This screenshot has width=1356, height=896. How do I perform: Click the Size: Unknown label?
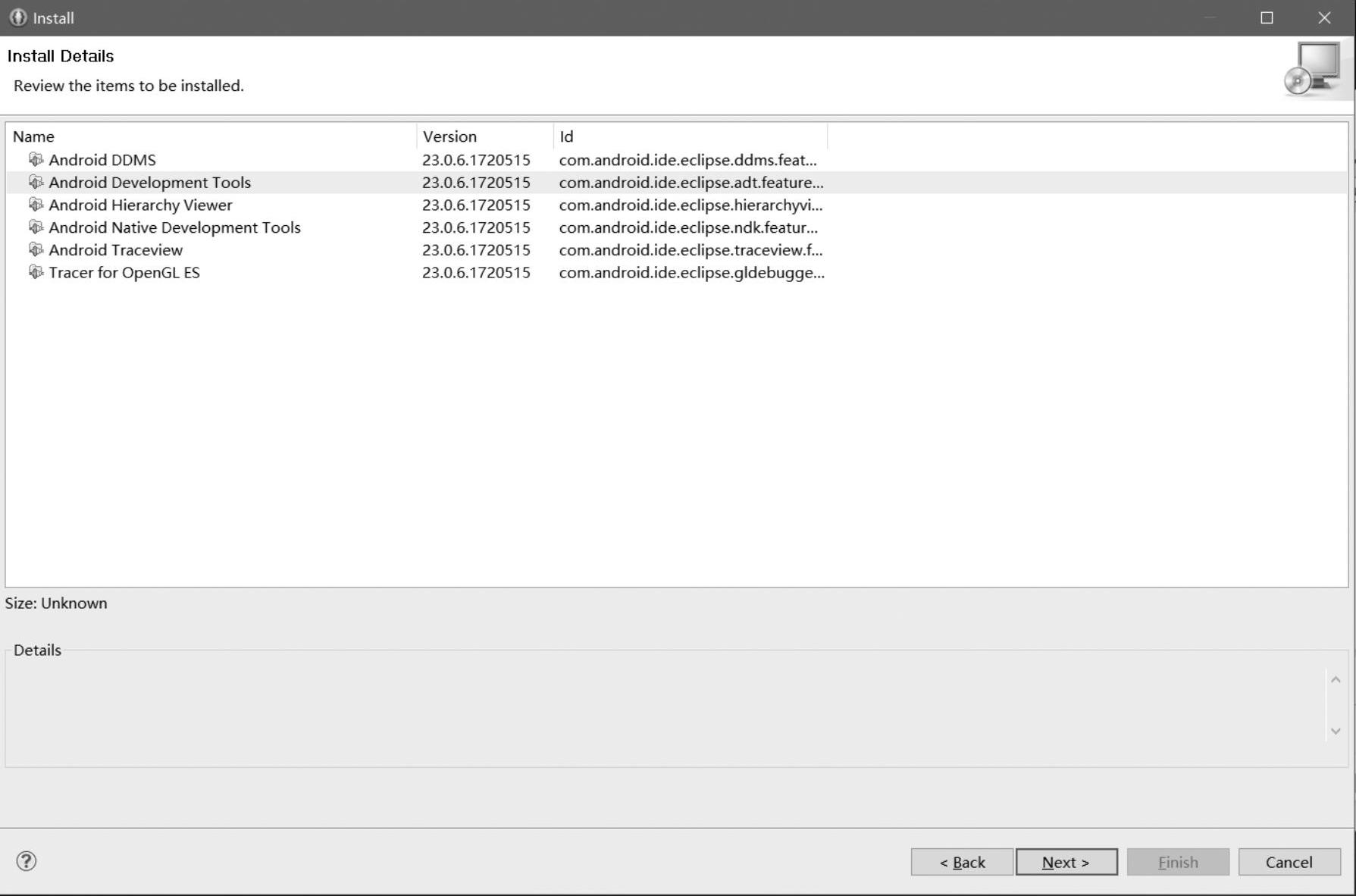pos(56,603)
